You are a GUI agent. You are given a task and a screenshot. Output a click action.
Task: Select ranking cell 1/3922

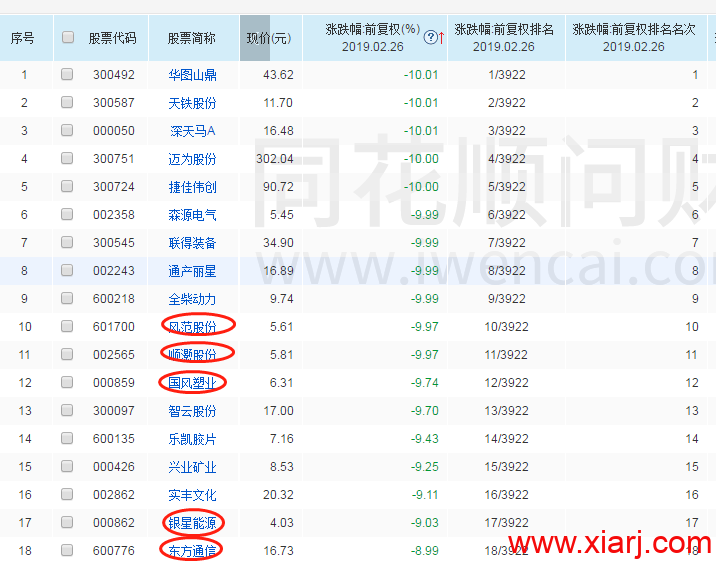coord(506,75)
